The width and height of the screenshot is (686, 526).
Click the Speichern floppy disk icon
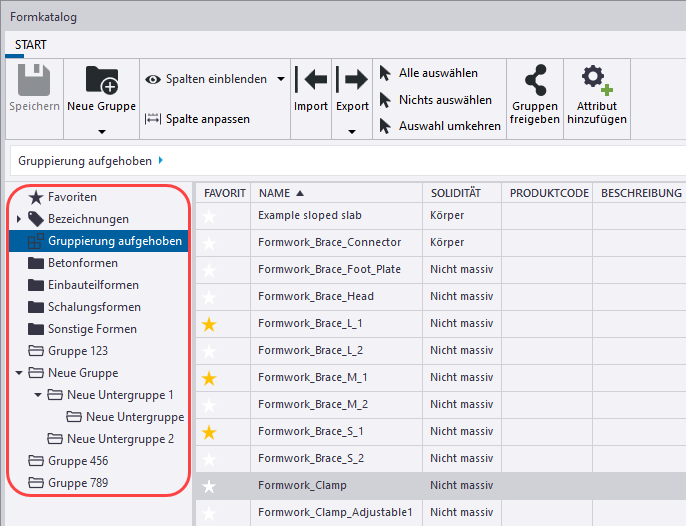(x=35, y=80)
